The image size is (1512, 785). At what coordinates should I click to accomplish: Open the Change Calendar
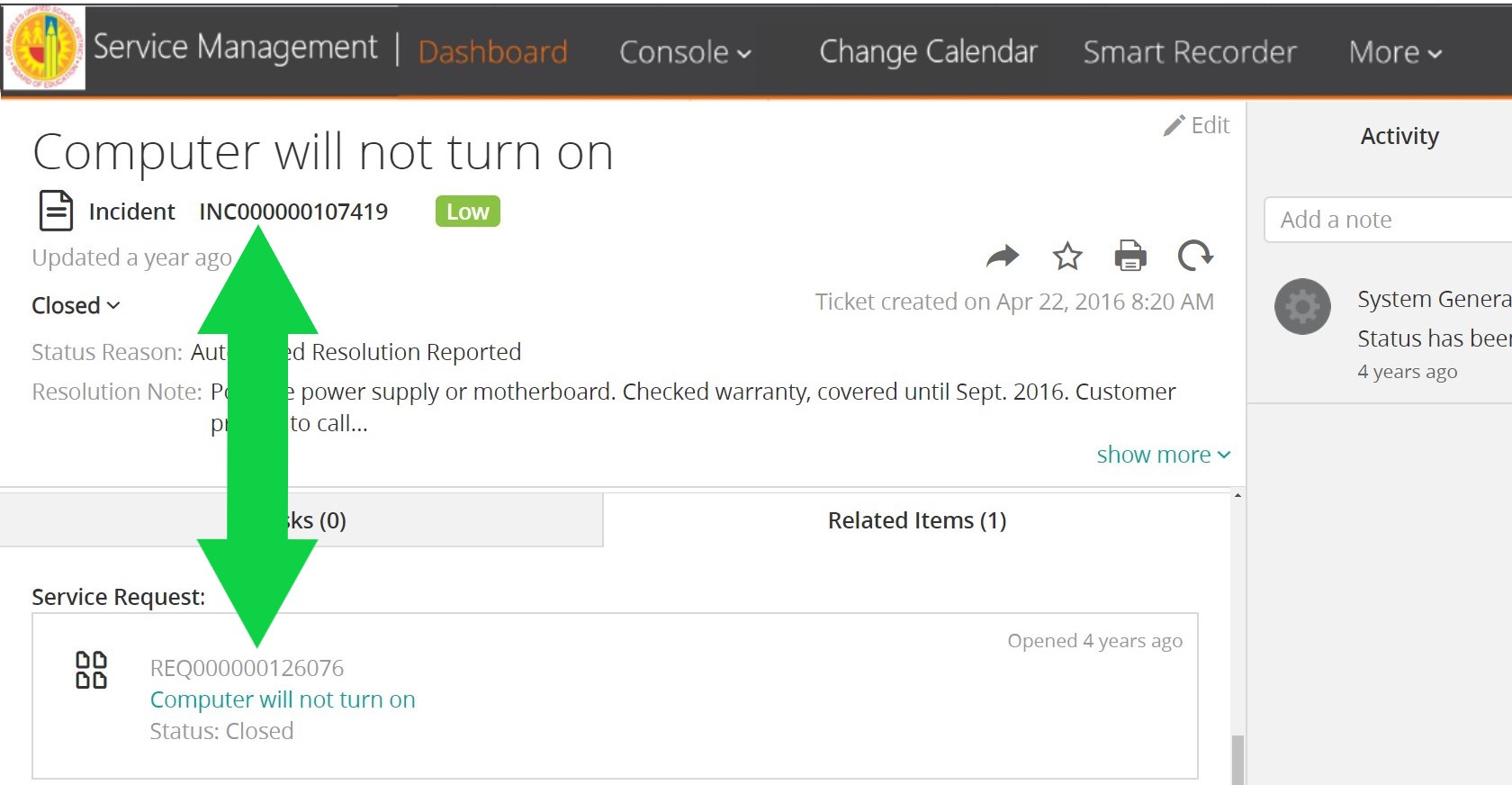[928, 52]
